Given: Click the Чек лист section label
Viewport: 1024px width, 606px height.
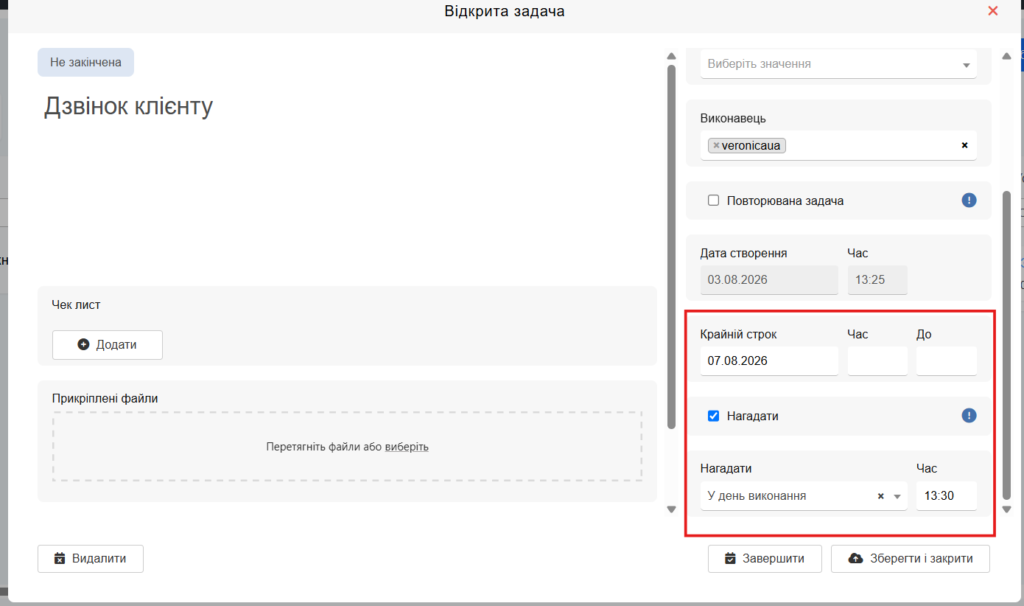Looking at the screenshot, I should click(76, 305).
